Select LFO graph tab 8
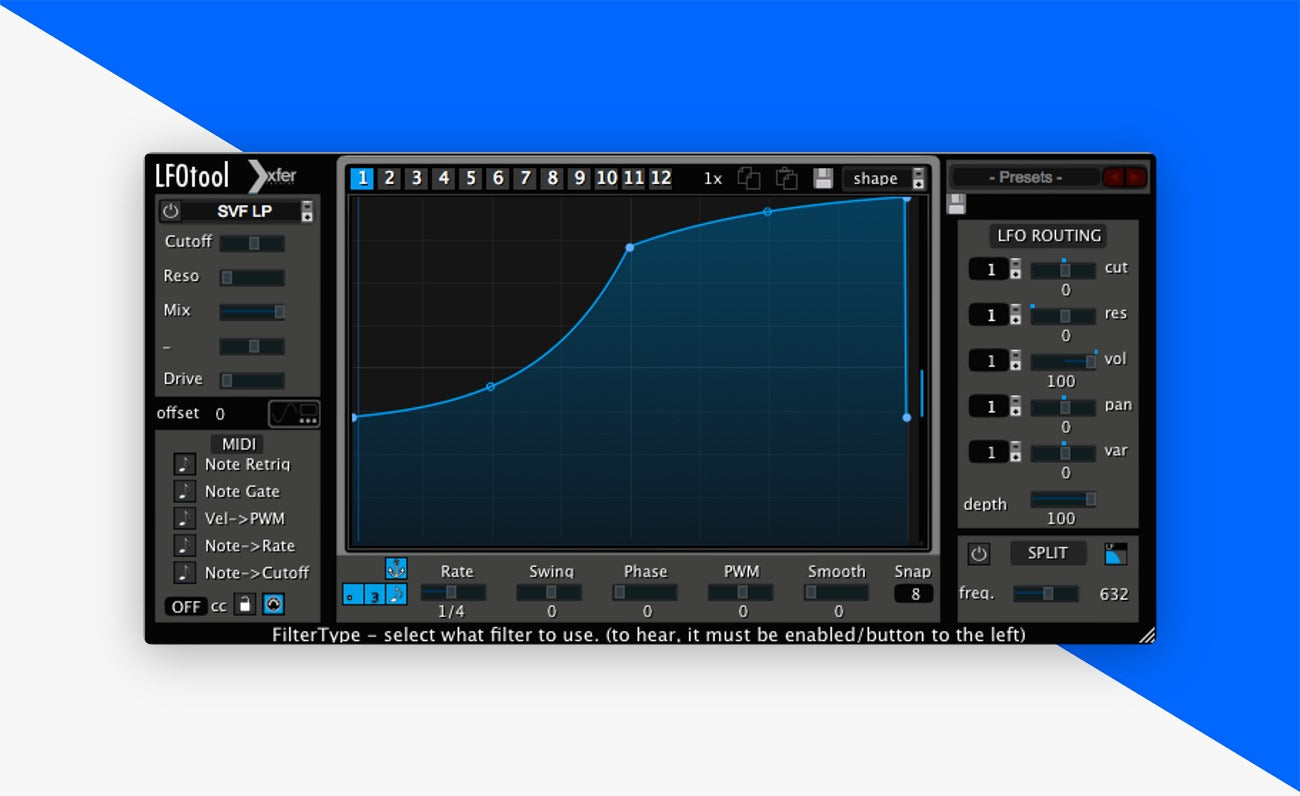This screenshot has width=1300, height=796. tap(552, 178)
